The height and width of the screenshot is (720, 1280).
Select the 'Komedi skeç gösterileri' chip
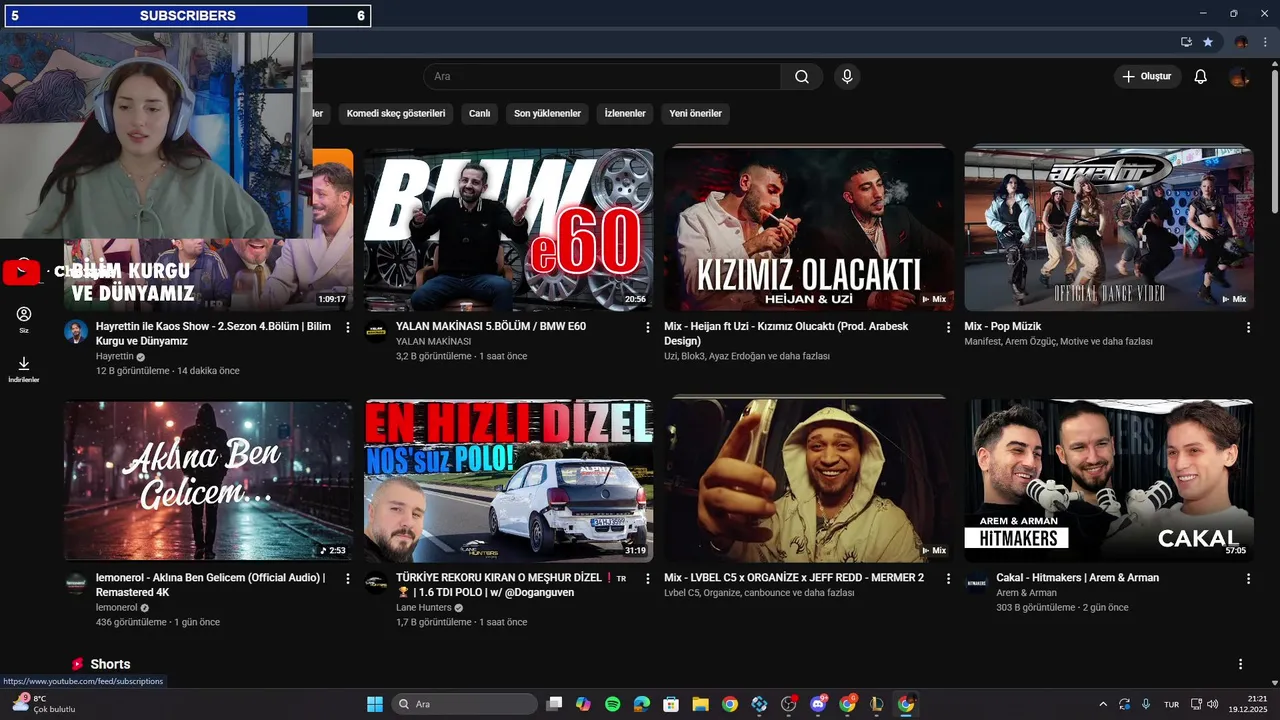(x=396, y=114)
